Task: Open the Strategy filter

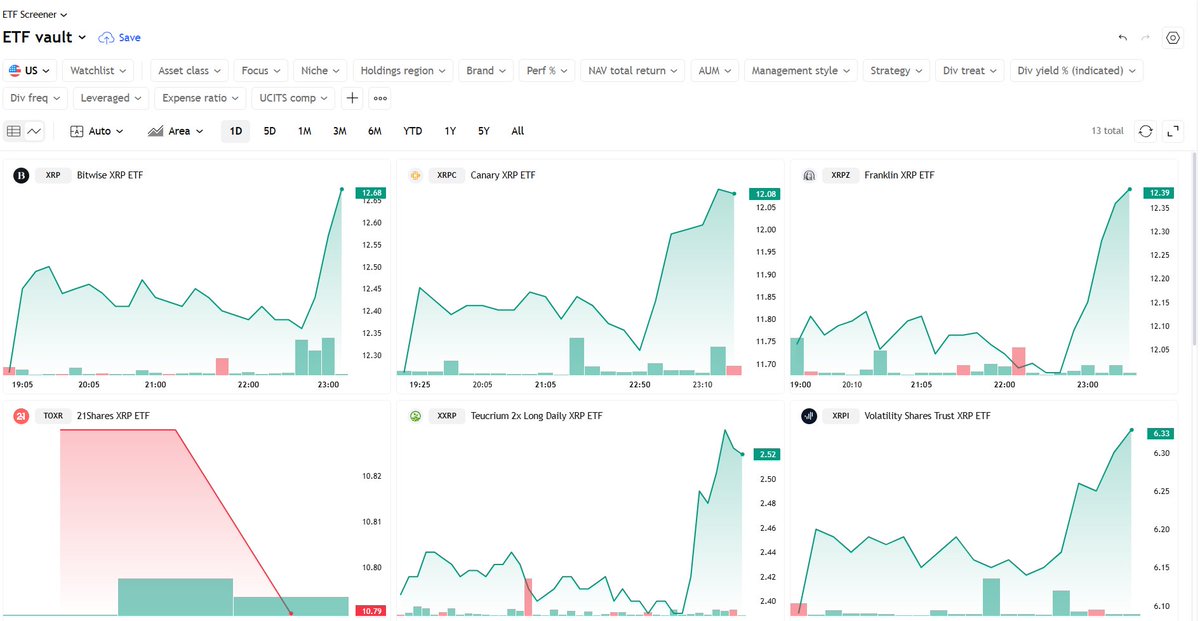Action: (x=897, y=71)
